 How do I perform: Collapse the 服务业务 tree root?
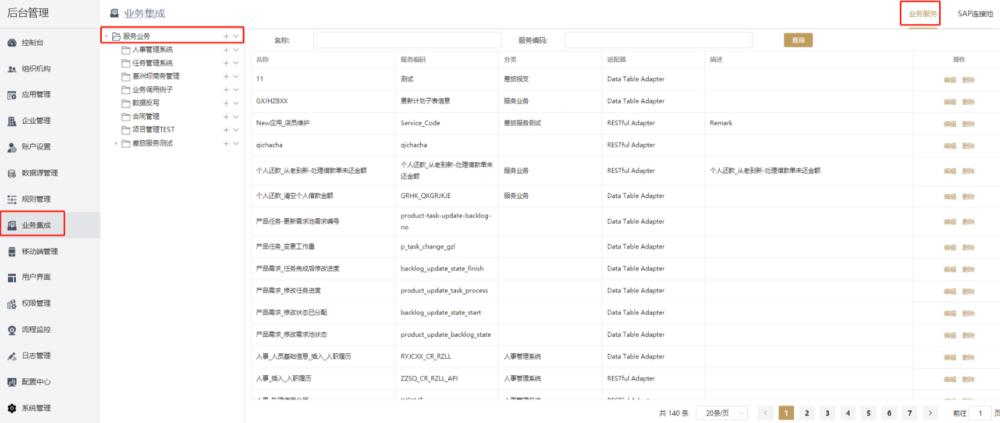click(106, 36)
